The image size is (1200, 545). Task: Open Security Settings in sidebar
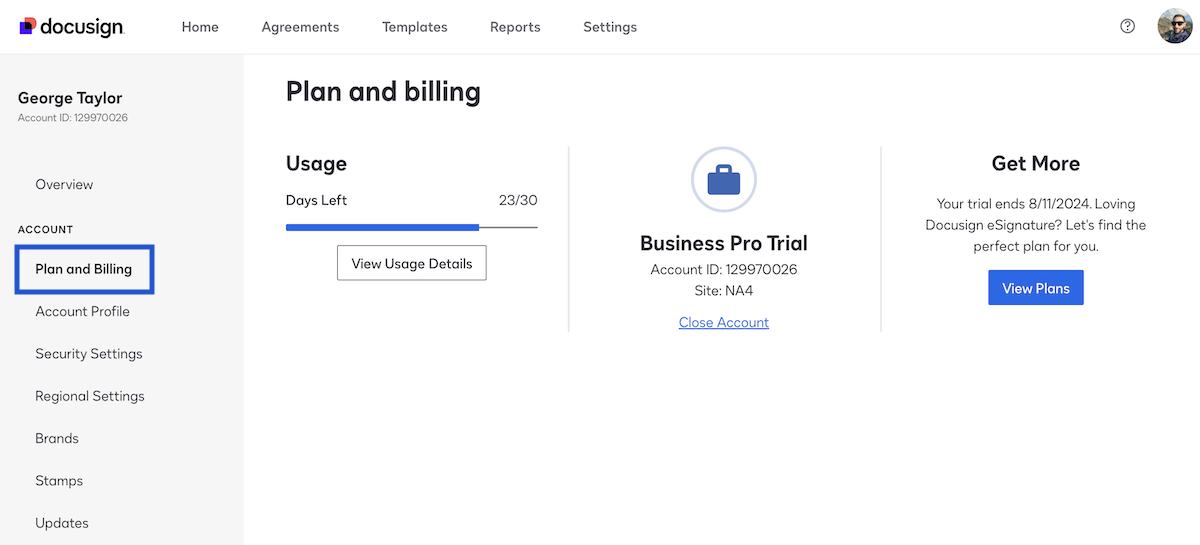click(x=89, y=354)
